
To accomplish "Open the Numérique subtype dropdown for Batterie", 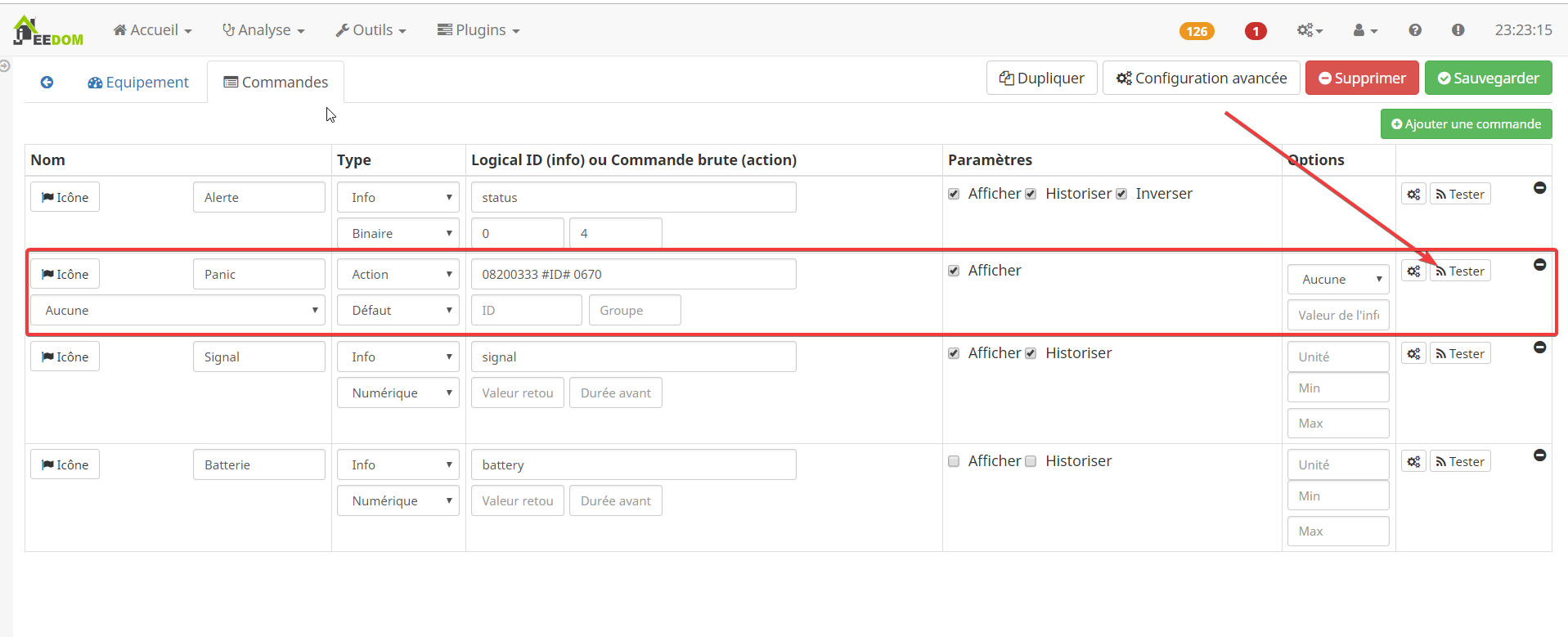I will tap(398, 500).
